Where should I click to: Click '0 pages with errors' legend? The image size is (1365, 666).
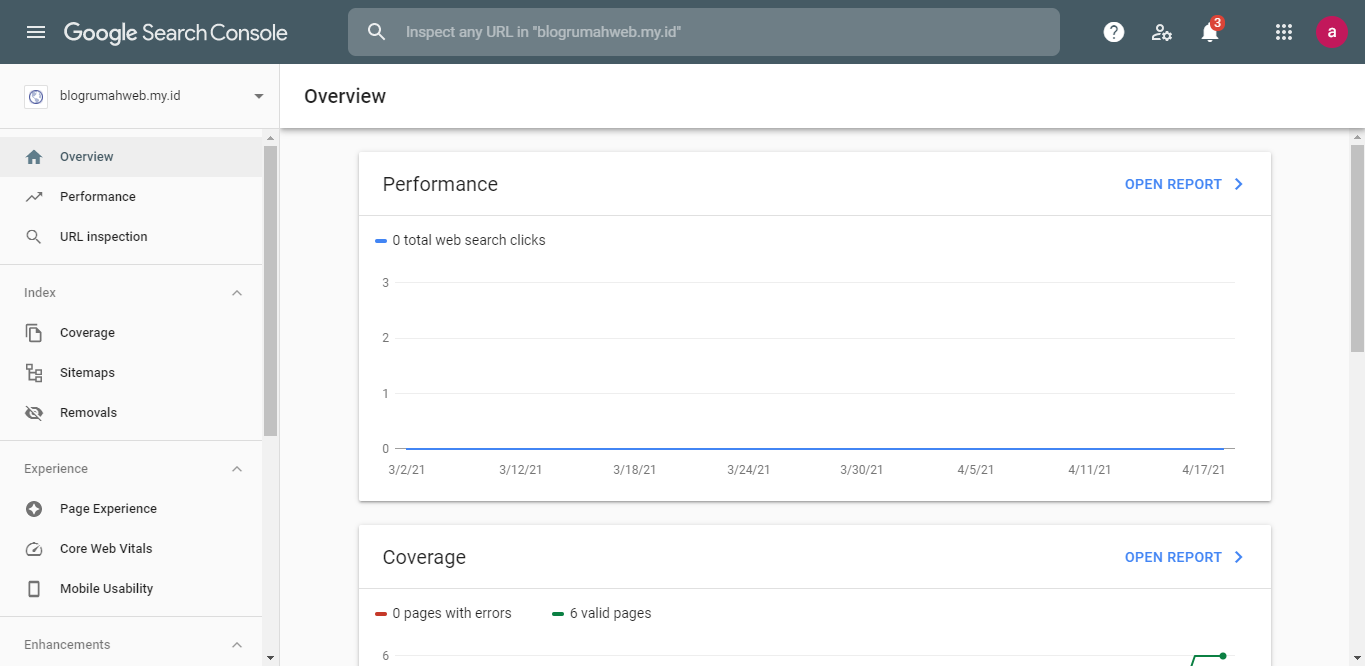[443, 613]
